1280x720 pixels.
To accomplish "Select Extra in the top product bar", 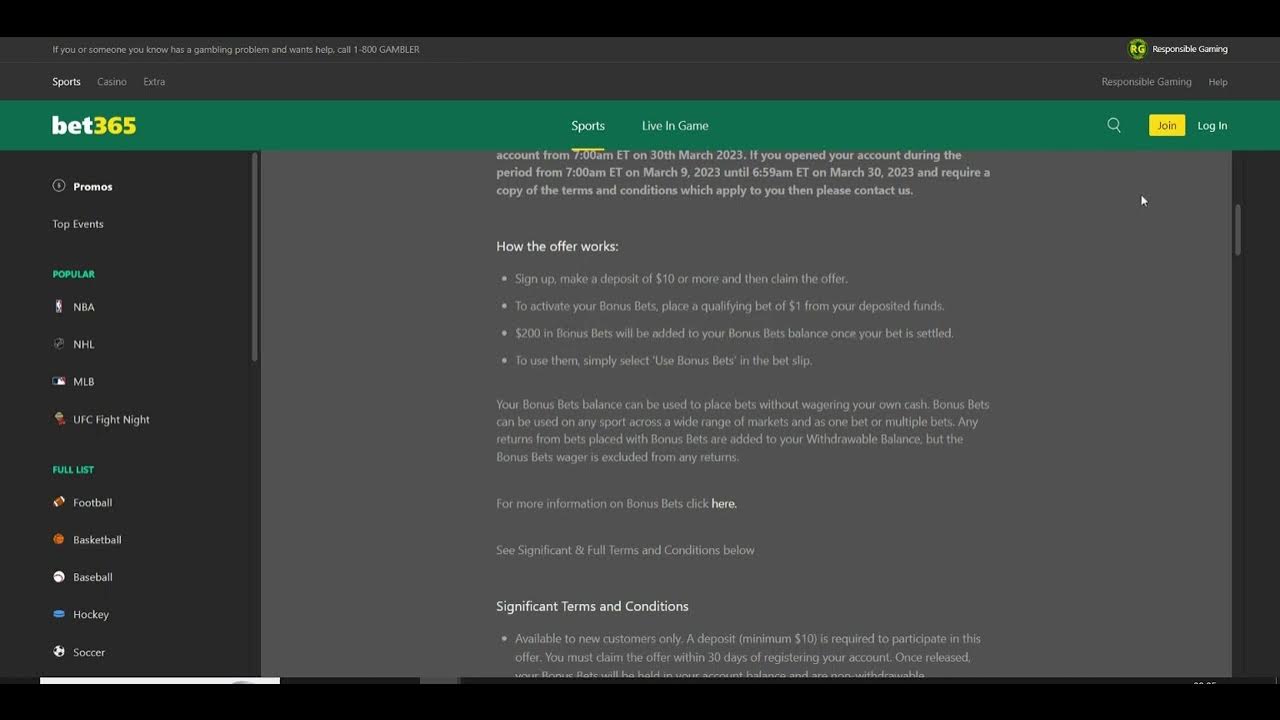I will coord(154,82).
